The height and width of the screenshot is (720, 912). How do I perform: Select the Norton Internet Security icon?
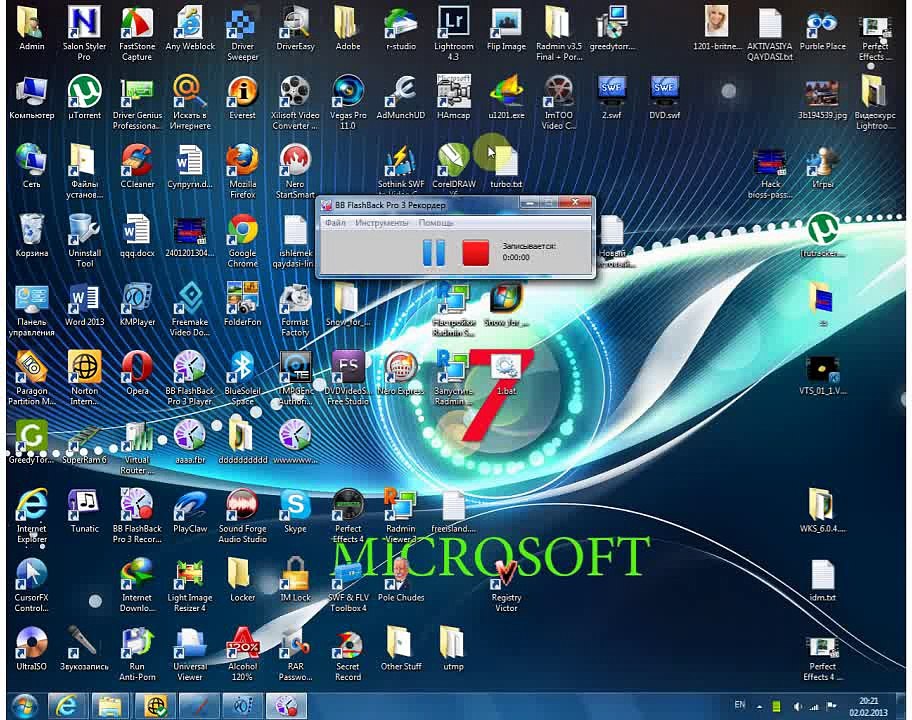[x=84, y=379]
